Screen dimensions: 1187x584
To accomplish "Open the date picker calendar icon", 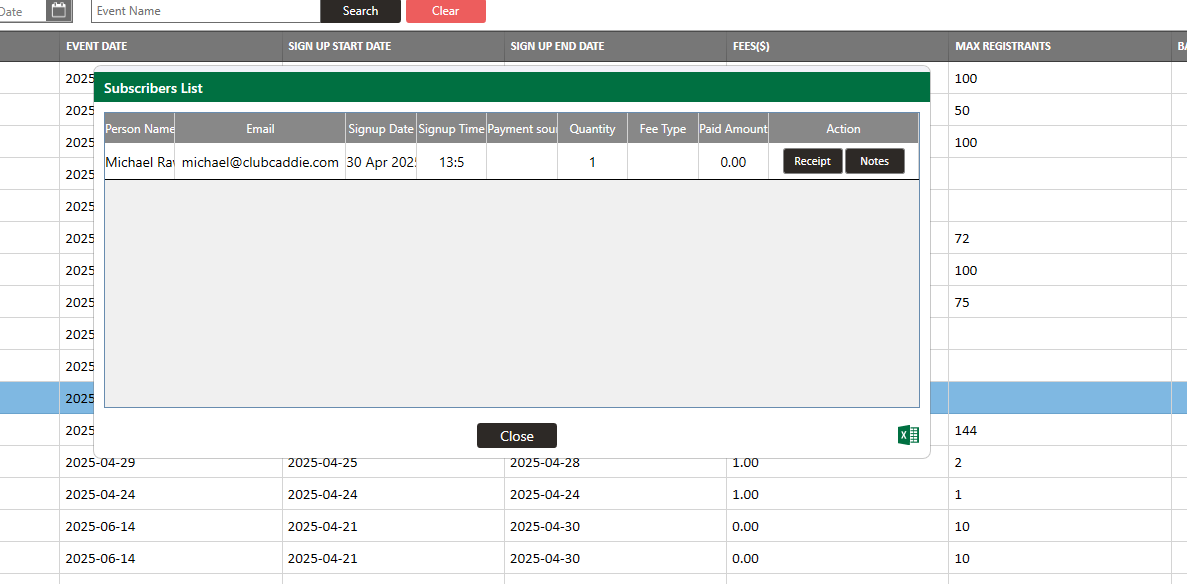I will [x=59, y=10].
